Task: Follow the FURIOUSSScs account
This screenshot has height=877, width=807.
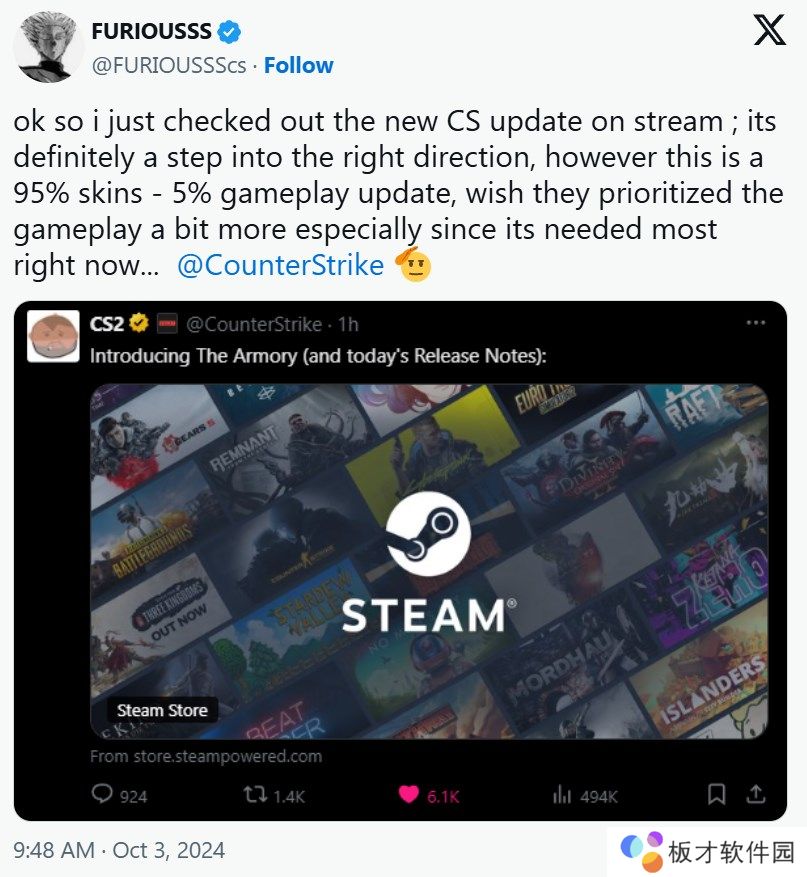Action: tap(298, 65)
